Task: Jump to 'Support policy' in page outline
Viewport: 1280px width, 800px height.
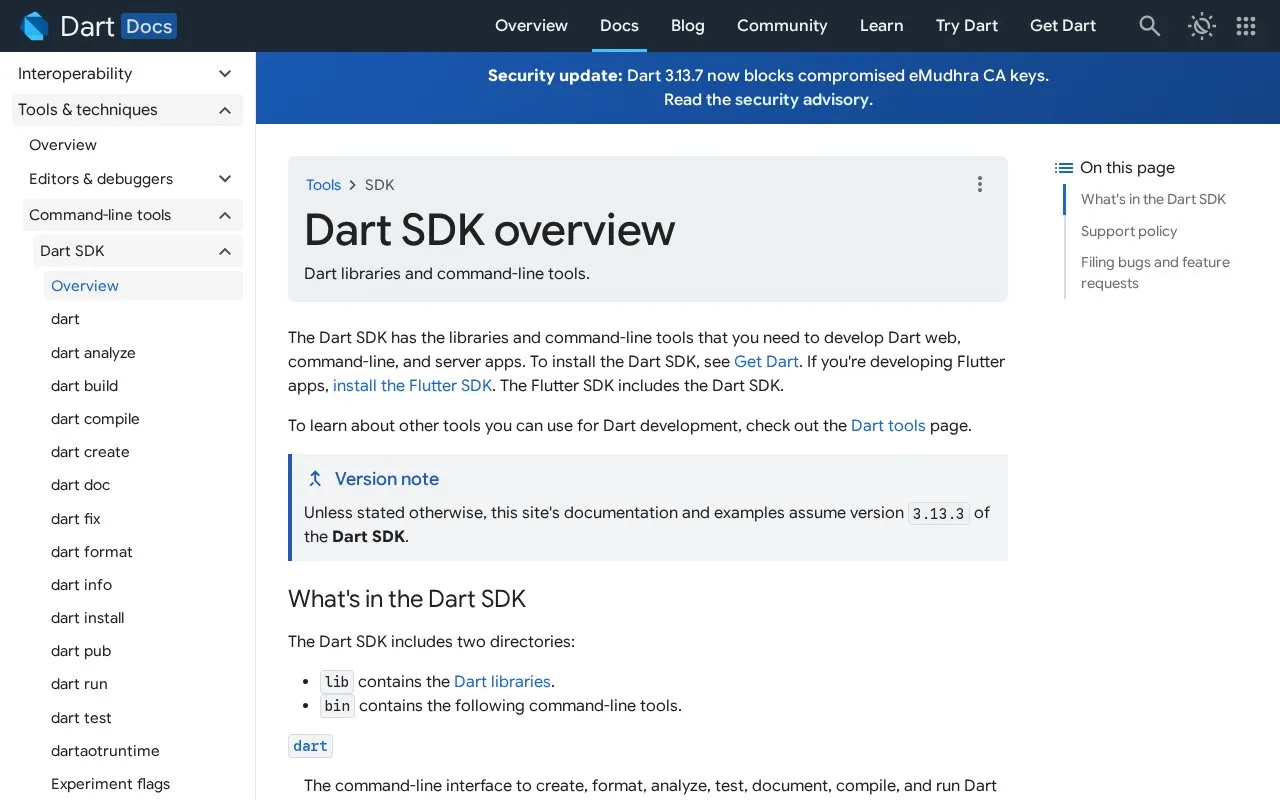Action: (1129, 231)
